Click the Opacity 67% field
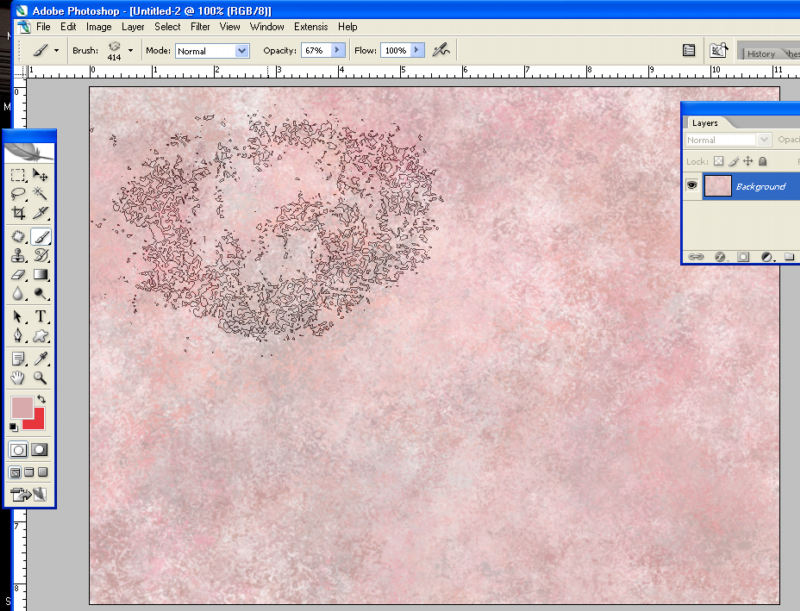 point(316,50)
